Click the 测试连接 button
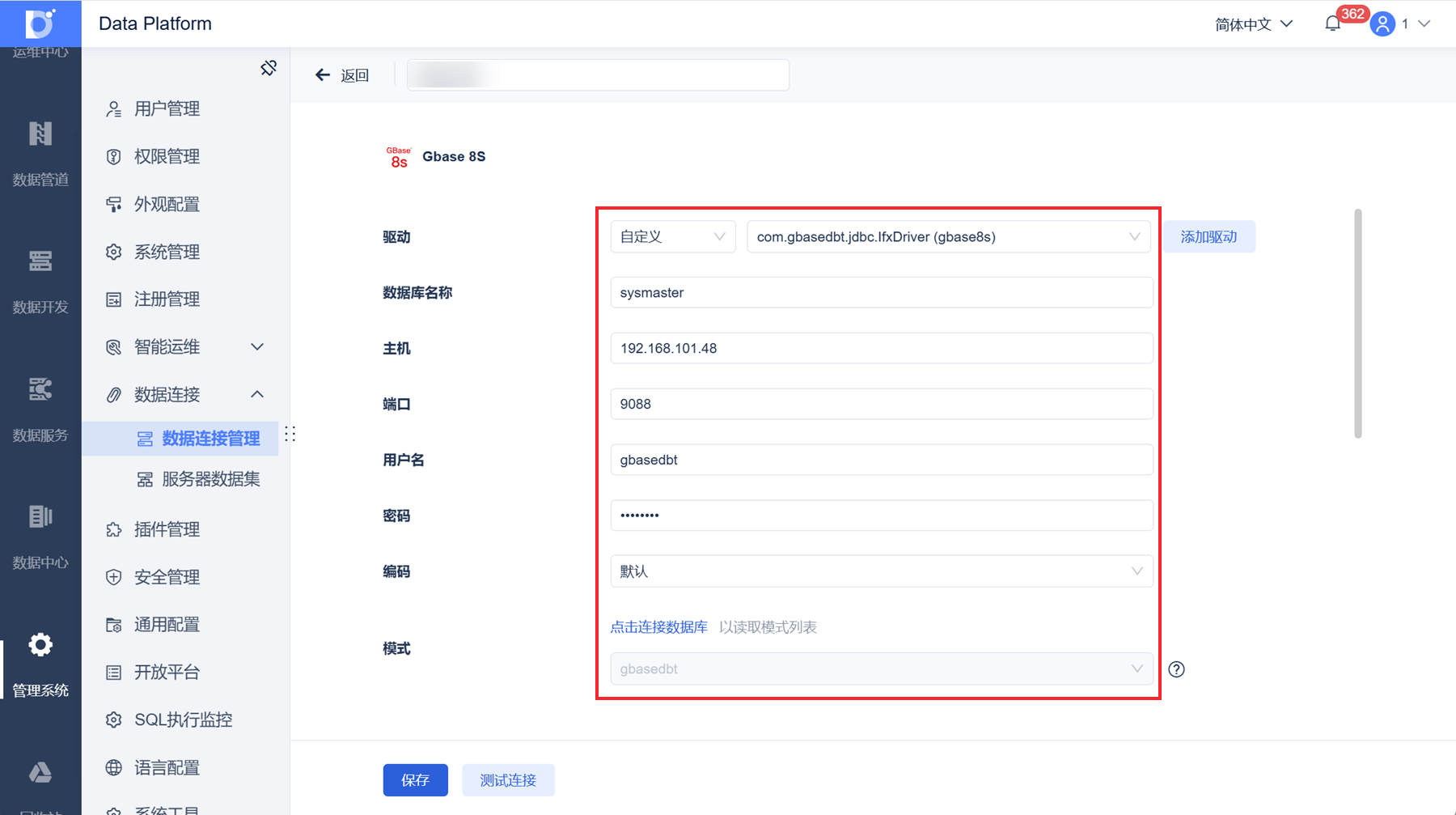This screenshot has height=815, width=1456. 509,780
